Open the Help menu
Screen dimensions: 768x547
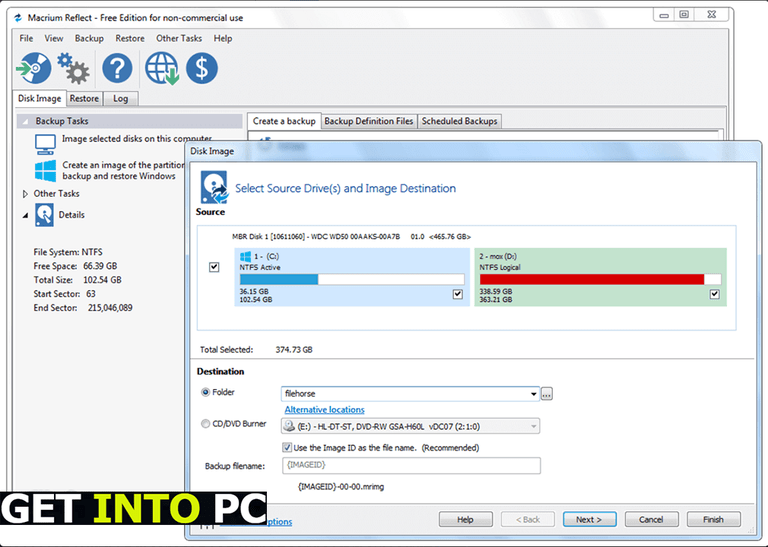pyautogui.click(x=222, y=38)
